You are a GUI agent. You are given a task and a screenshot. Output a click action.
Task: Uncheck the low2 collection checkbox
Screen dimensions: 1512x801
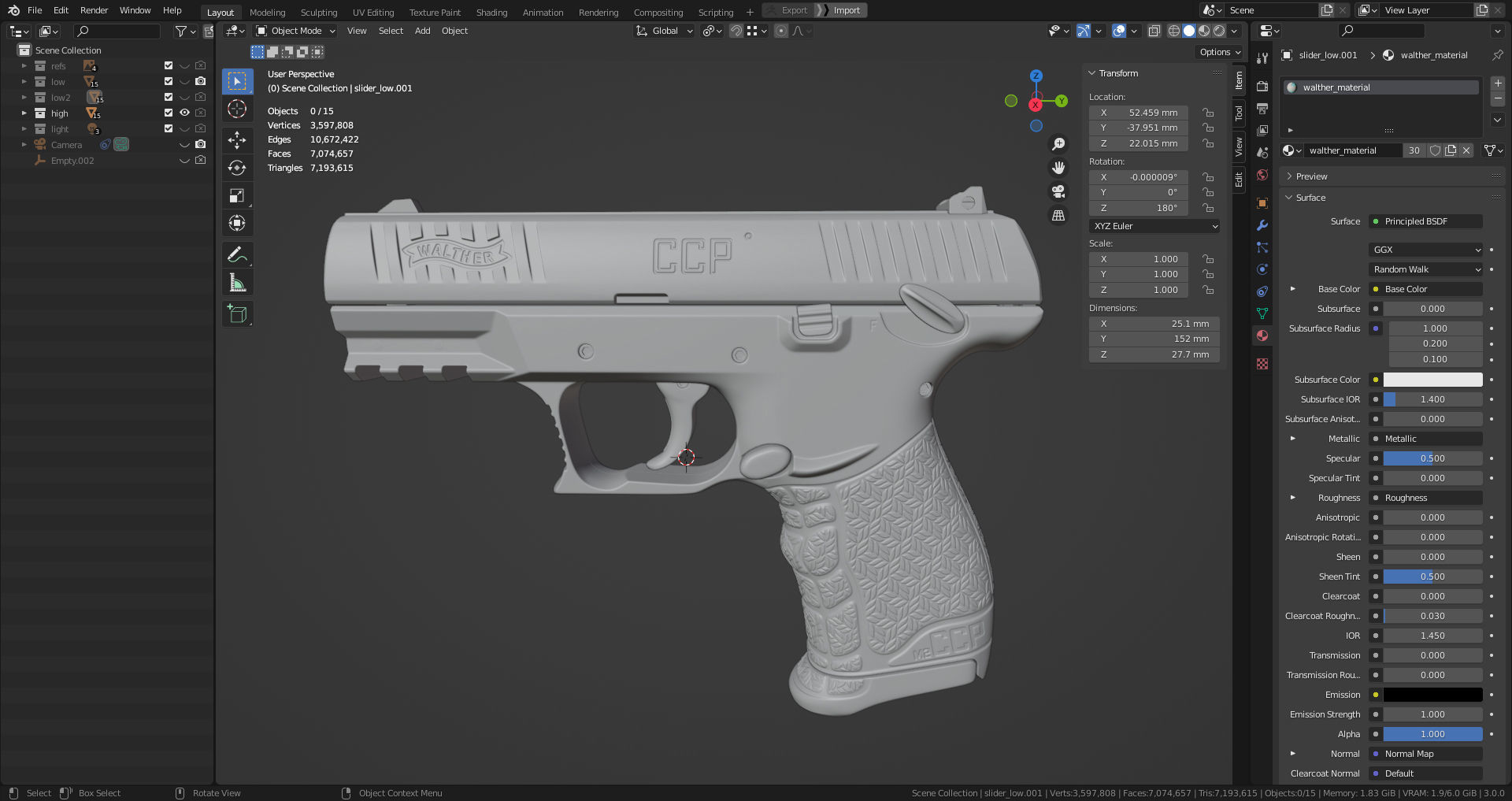tap(168, 97)
